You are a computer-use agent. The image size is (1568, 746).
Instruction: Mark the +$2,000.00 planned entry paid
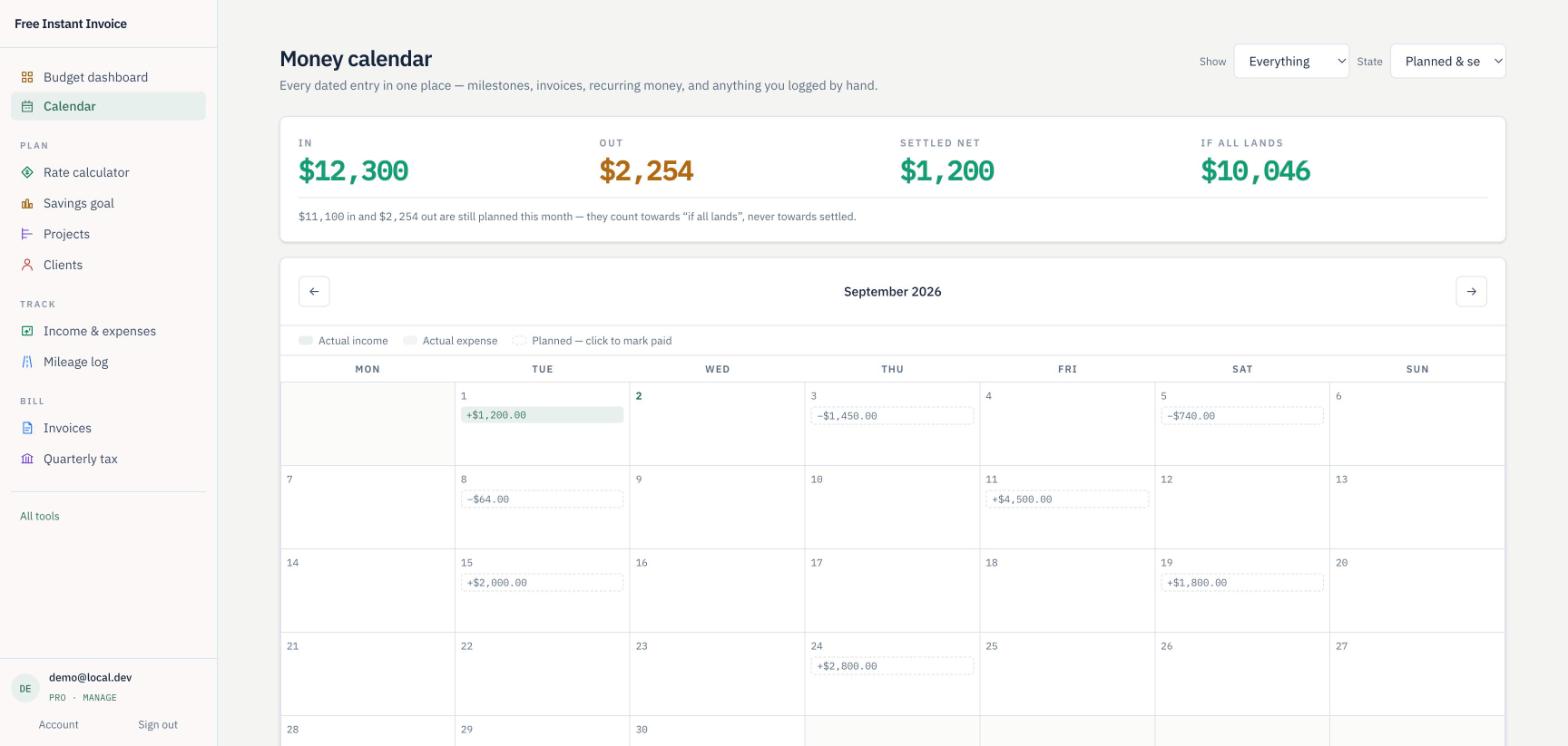[542, 583]
